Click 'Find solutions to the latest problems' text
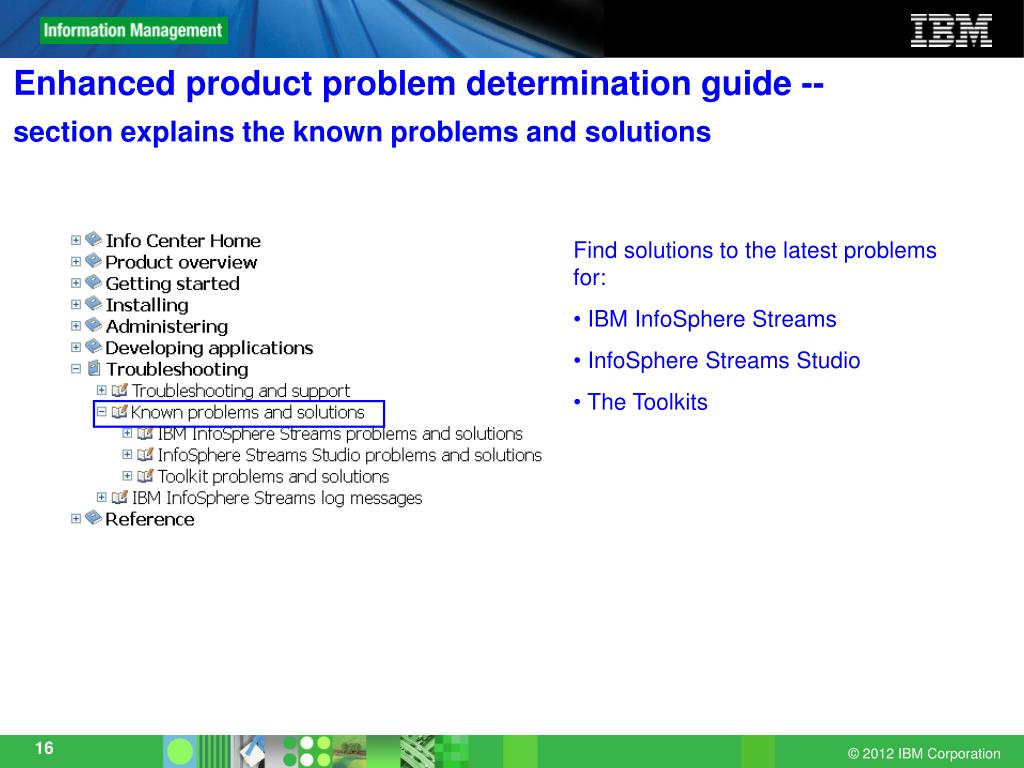Image resolution: width=1024 pixels, height=768 pixels. [755, 251]
